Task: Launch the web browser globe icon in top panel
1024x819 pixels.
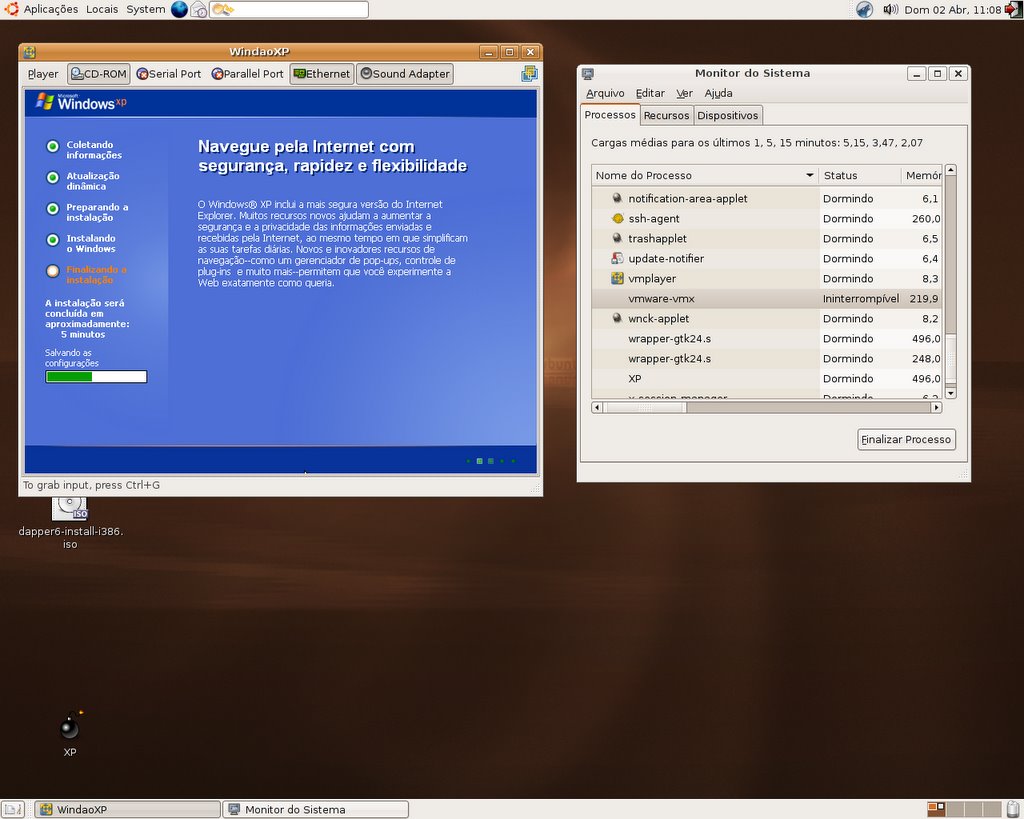Action: pos(179,9)
